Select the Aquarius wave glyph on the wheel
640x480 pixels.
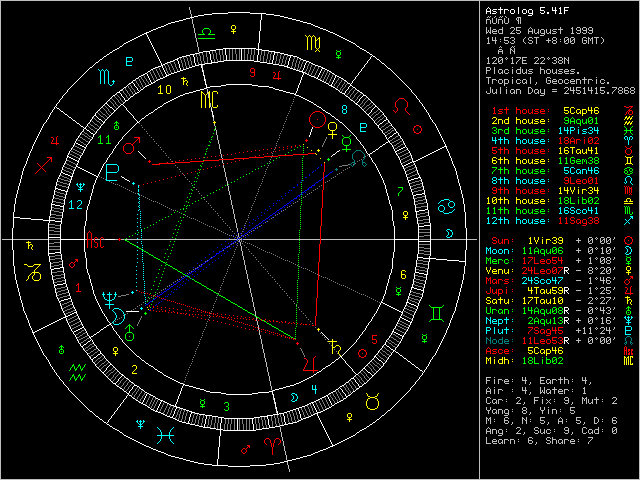tap(78, 373)
